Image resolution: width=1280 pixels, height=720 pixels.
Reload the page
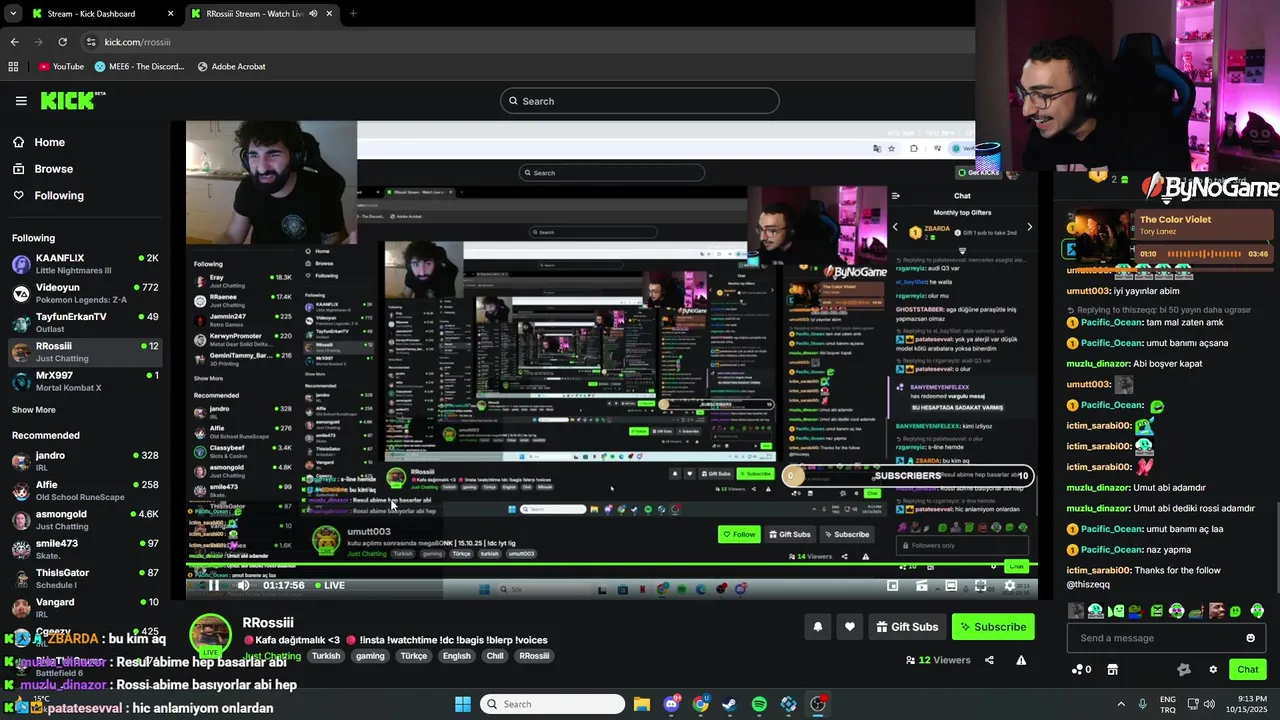[62, 42]
